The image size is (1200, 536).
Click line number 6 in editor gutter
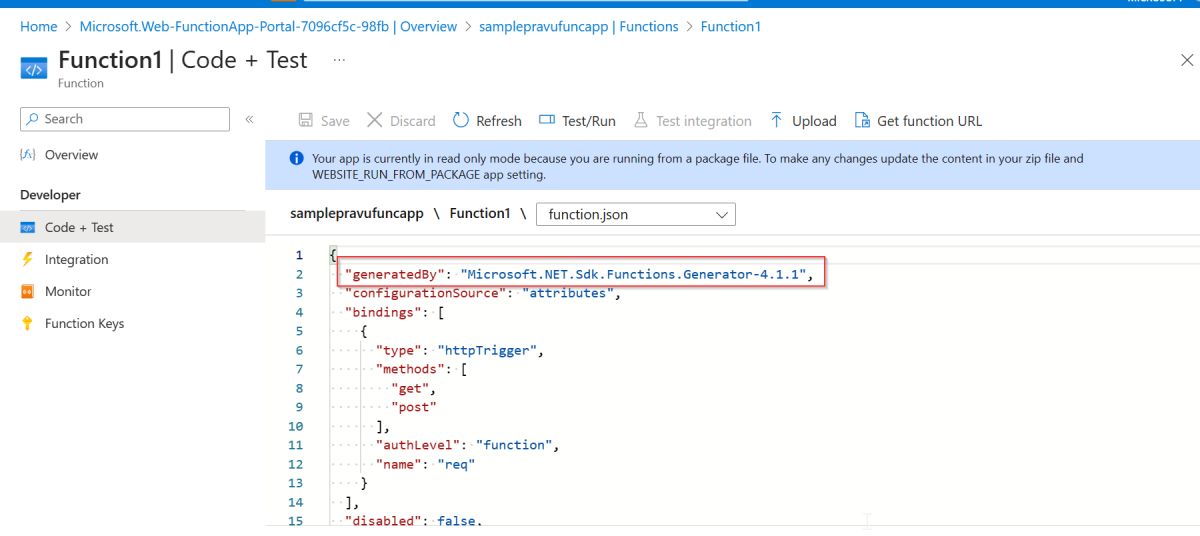pyautogui.click(x=298, y=350)
